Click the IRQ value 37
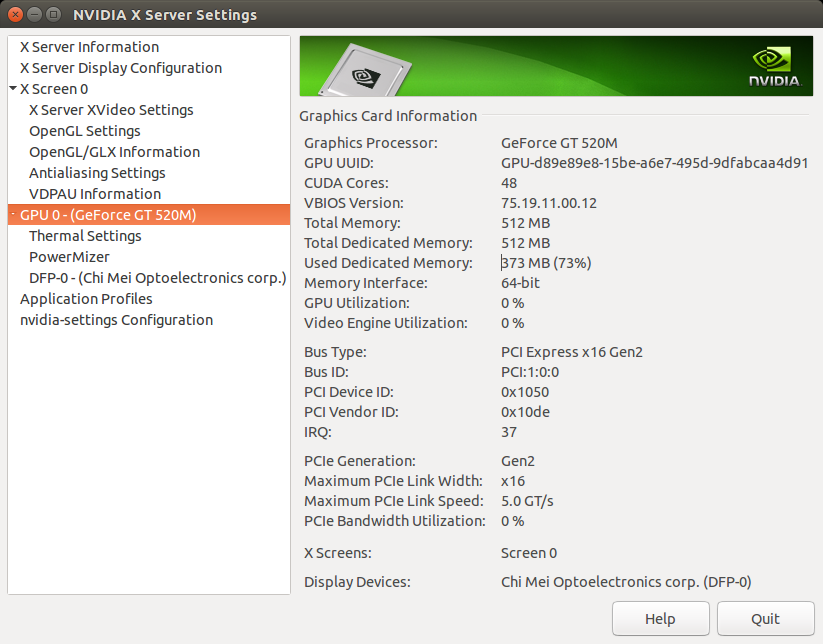 [509, 432]
